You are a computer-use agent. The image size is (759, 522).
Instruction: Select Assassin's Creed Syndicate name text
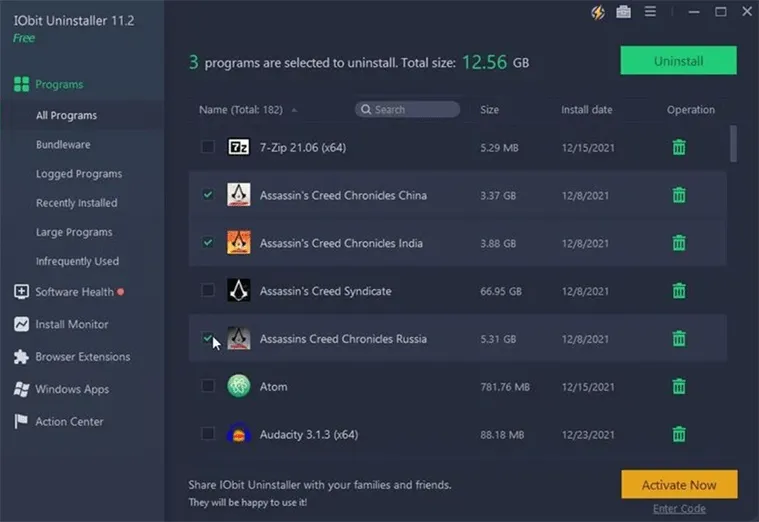[x=325, y=291]
